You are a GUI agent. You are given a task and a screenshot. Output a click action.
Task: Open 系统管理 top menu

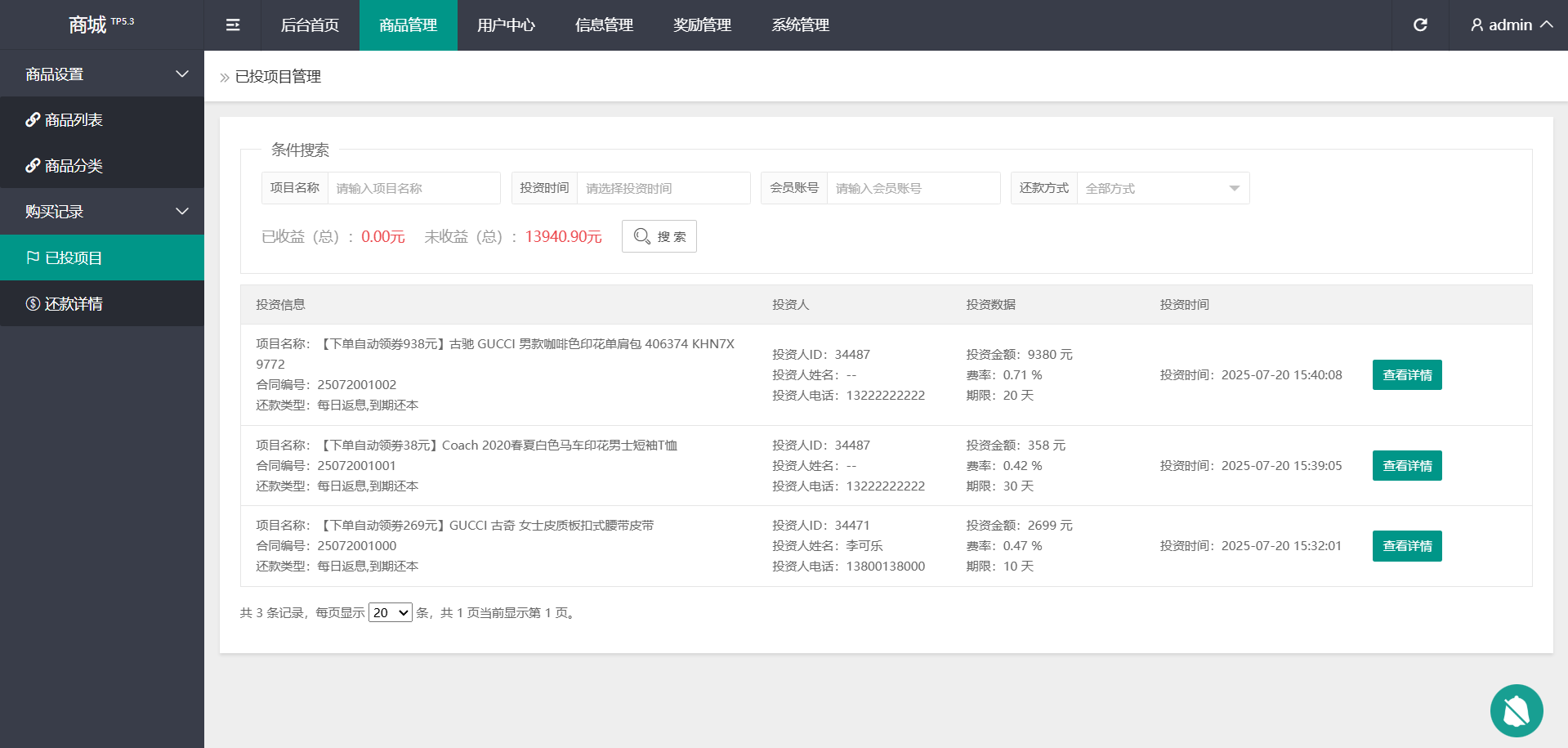(x=801, y=25)
